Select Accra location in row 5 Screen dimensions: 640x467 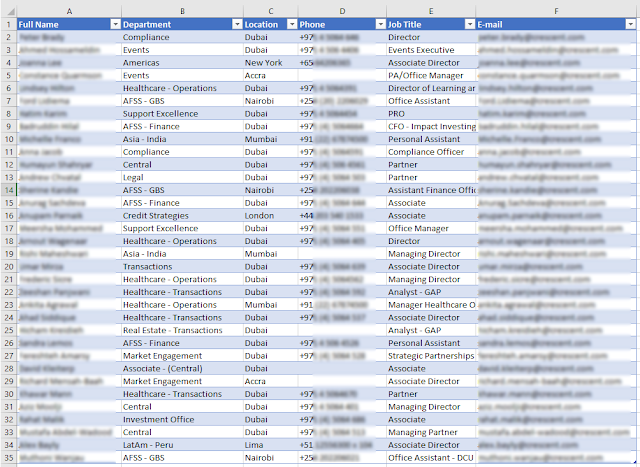(271, 76)
